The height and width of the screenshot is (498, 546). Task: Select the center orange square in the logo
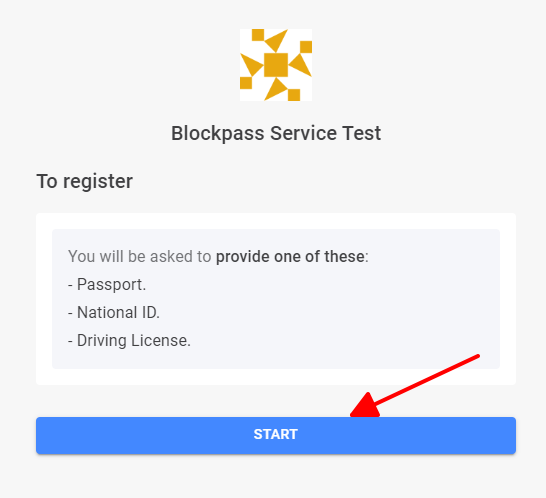pyautogui.click(x=276, y=65)
